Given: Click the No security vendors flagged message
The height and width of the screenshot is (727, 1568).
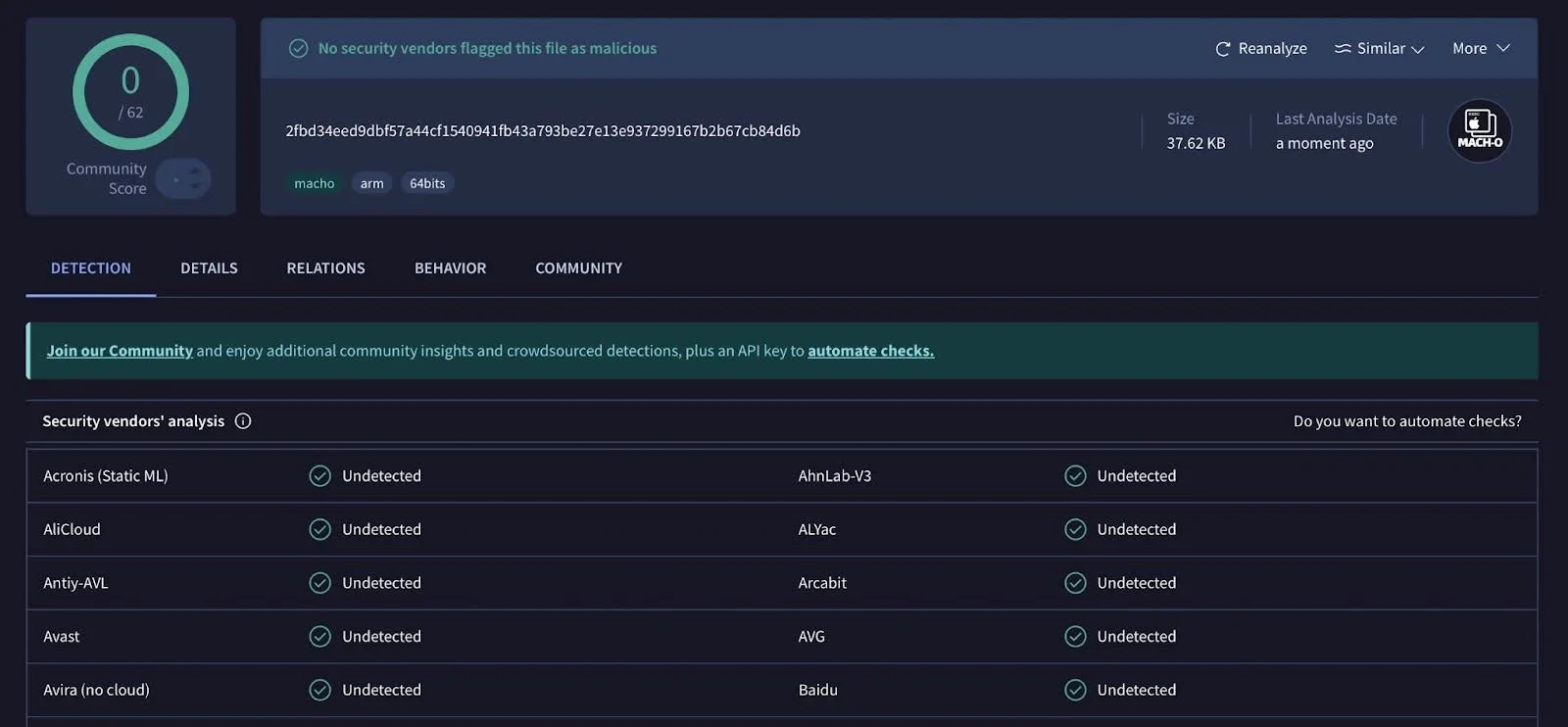Looking at the screenshot, I should point(487,48).
